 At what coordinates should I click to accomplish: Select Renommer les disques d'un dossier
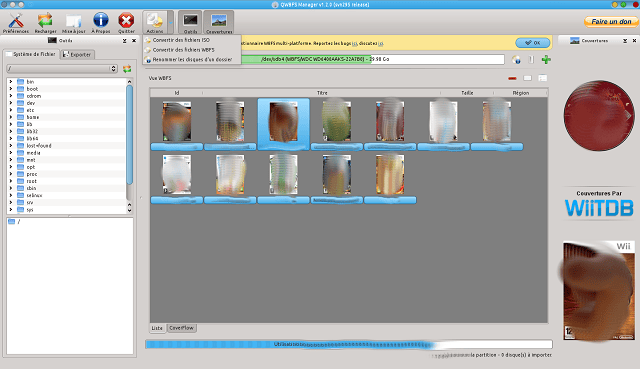[x=188, y=60]
